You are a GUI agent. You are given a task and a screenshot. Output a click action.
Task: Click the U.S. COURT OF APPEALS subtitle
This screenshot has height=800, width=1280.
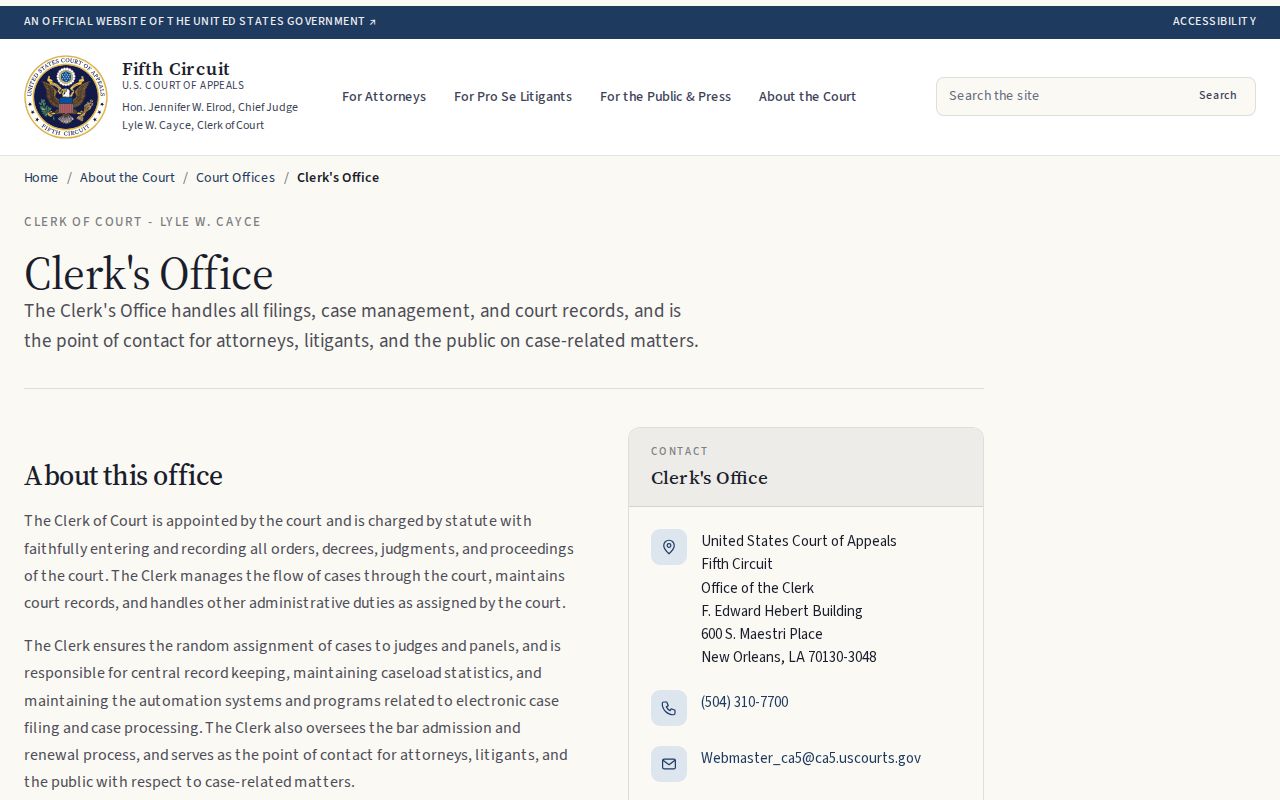(183, 86)
